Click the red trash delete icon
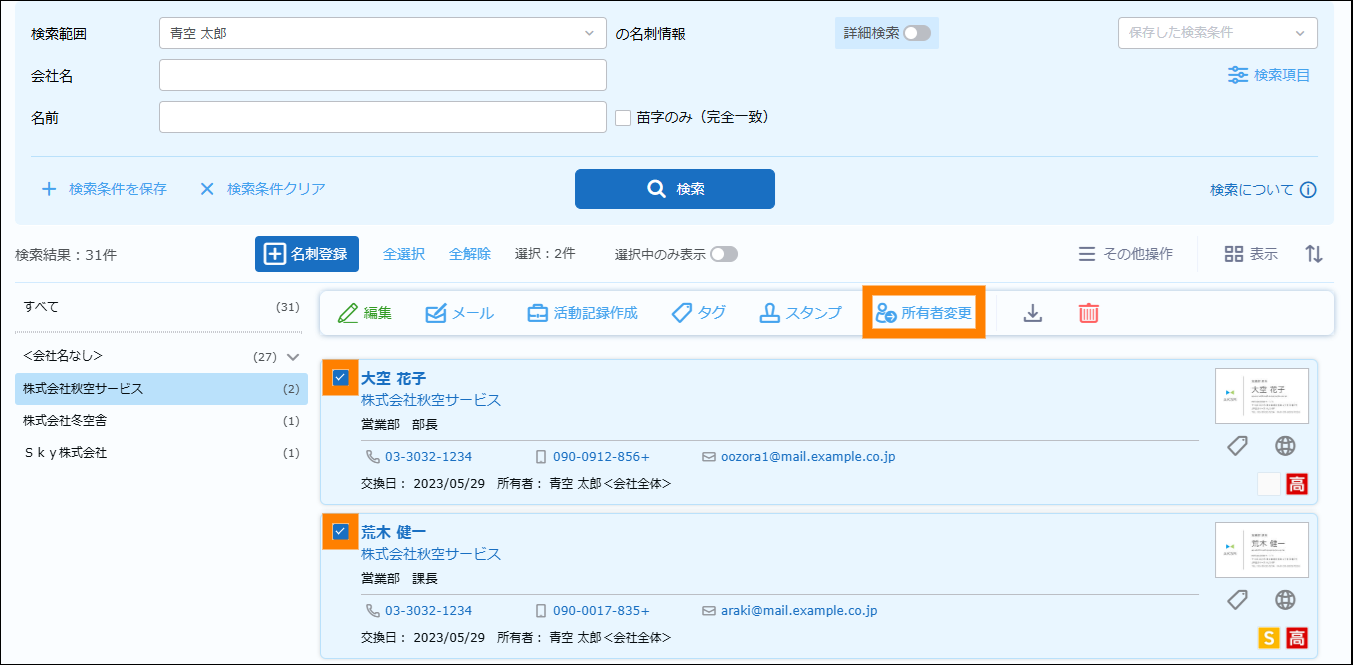Viewport: 1353px width, 665px height. pyautogui.click(x=1088, y=313)
